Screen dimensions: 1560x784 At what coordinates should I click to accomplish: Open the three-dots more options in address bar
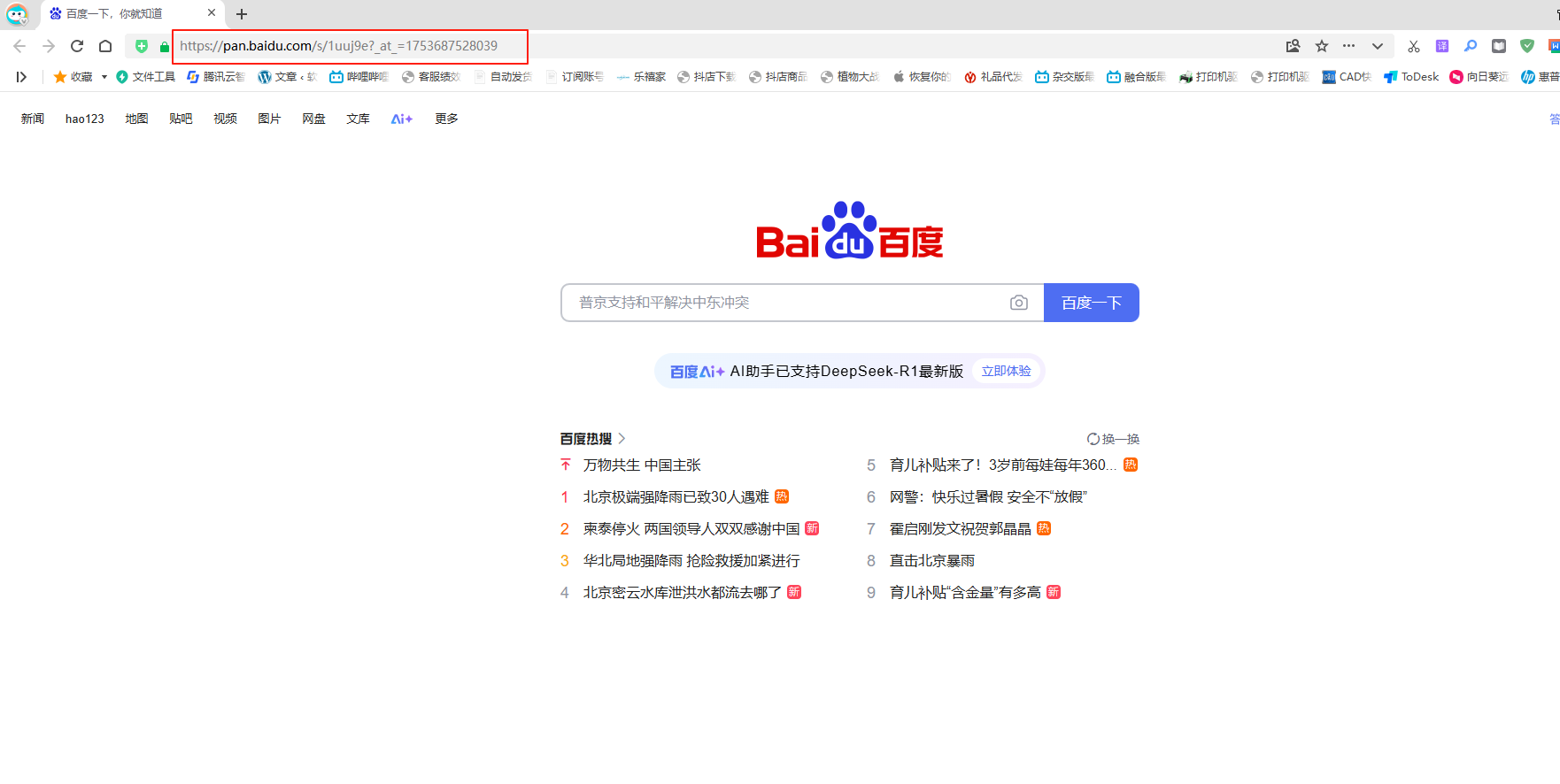pos(1349,46)
